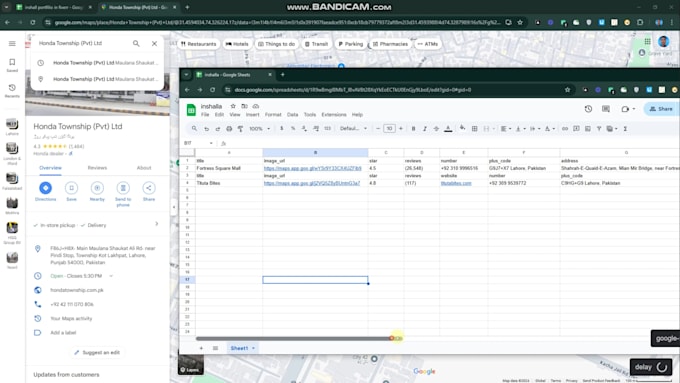Click the insert link icon in Sheets
Image resolution: width=680 pixels, height=383 pixels.
[x=565, y=129]
